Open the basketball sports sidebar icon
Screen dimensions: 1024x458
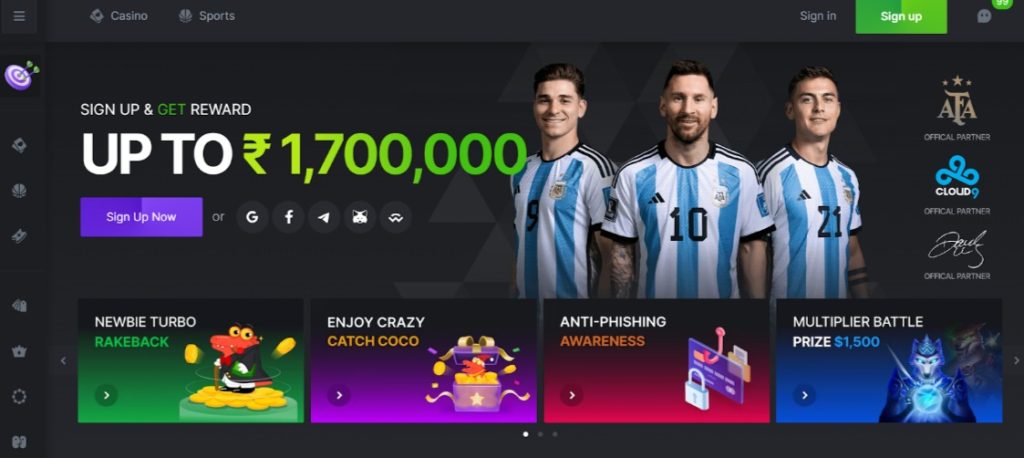[19, 191]
